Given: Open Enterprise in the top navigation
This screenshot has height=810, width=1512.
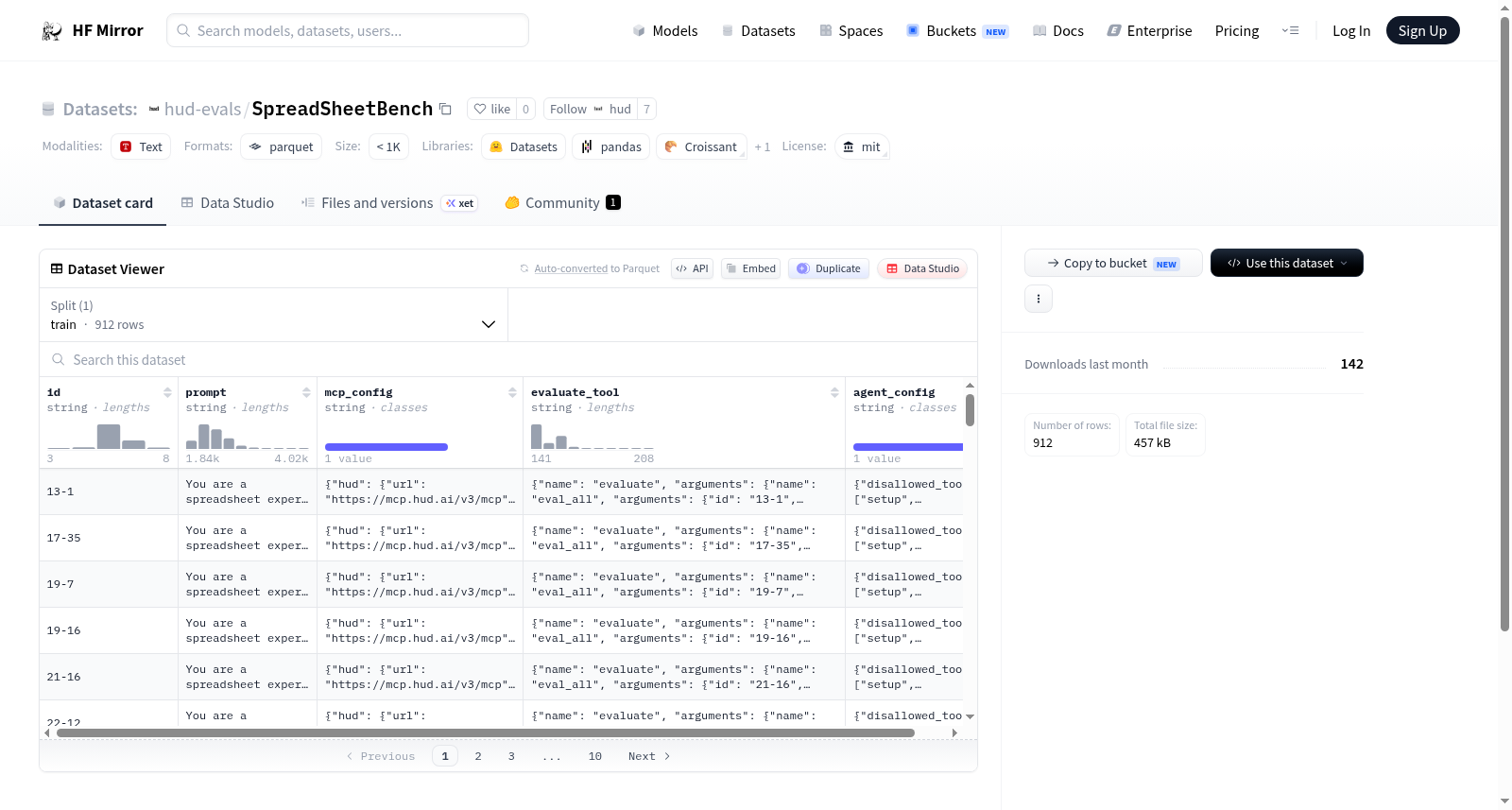Looking at the screenshot, I should pyautogui.click(x=1150, y=30).
